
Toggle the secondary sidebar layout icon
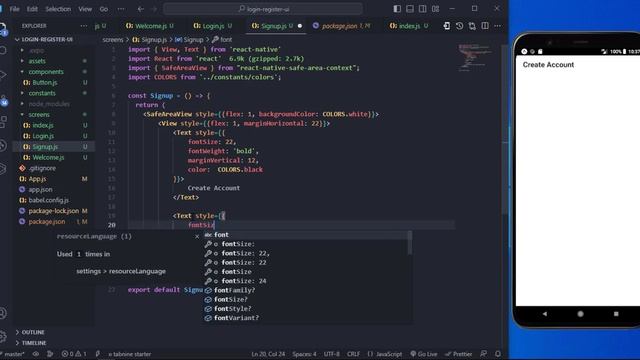point(422,9)
